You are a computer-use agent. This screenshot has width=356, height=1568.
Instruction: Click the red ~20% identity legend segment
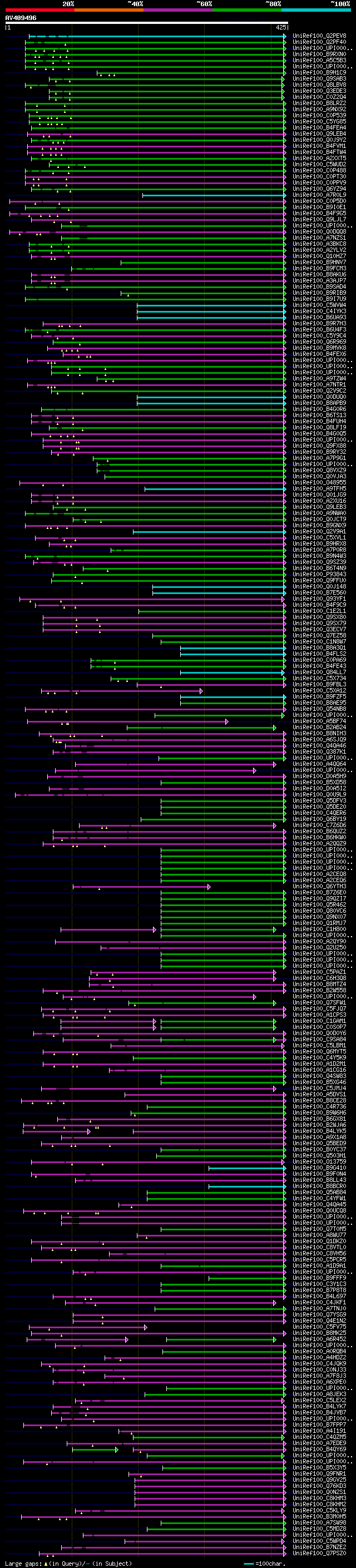pos(39,11)
